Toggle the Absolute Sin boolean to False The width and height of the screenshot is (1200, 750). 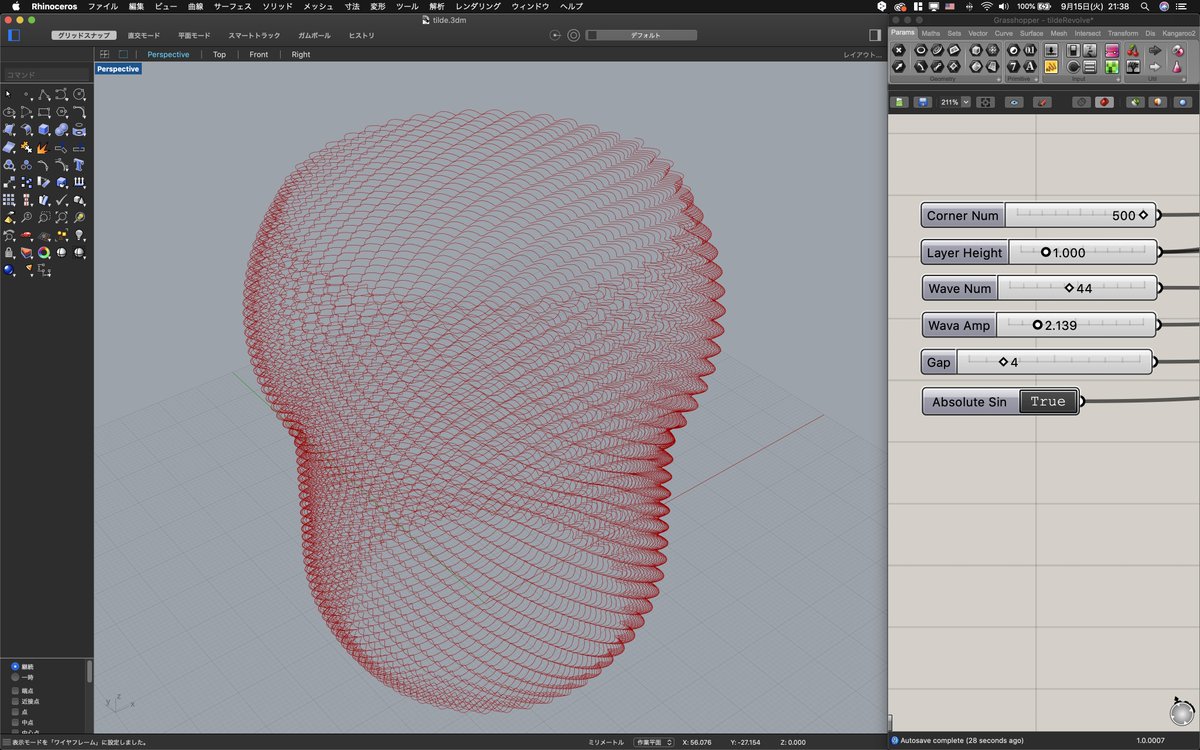pyautogui.click(x=1047, y=402)
